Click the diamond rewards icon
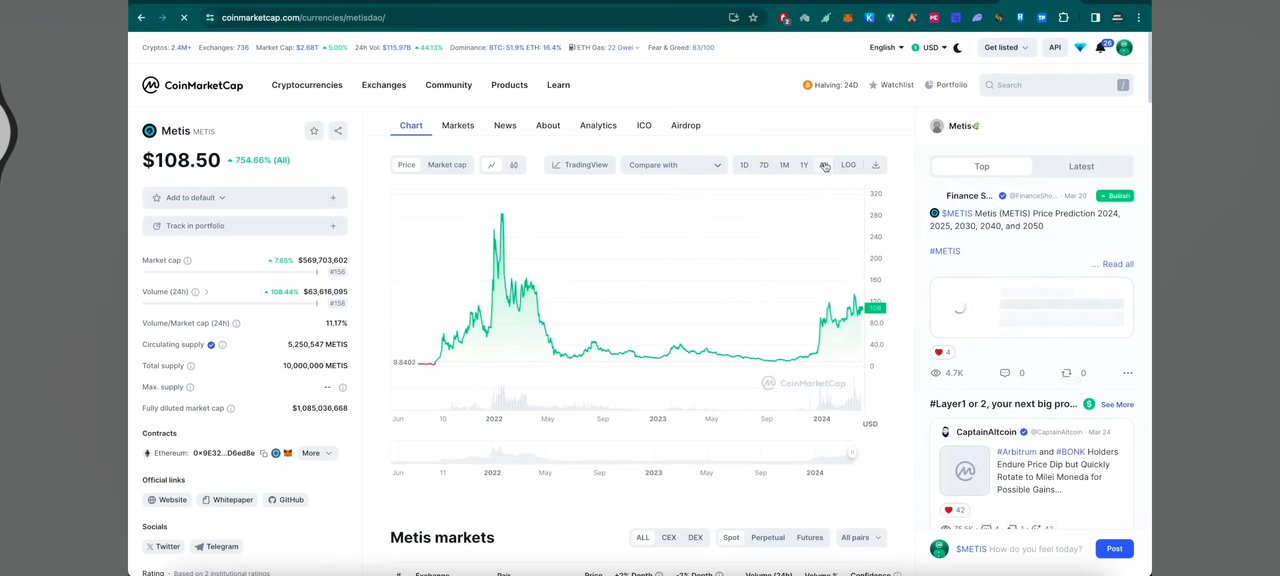The image size is (1280, 576). [1080, 47]
